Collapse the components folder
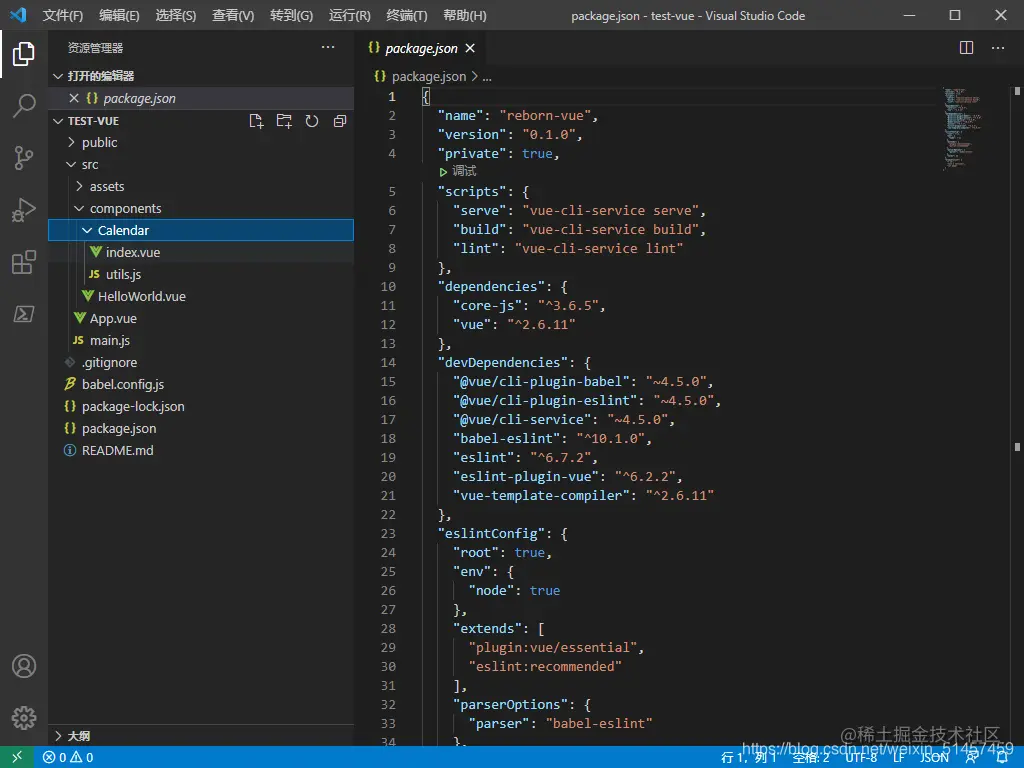 [201, 208]
